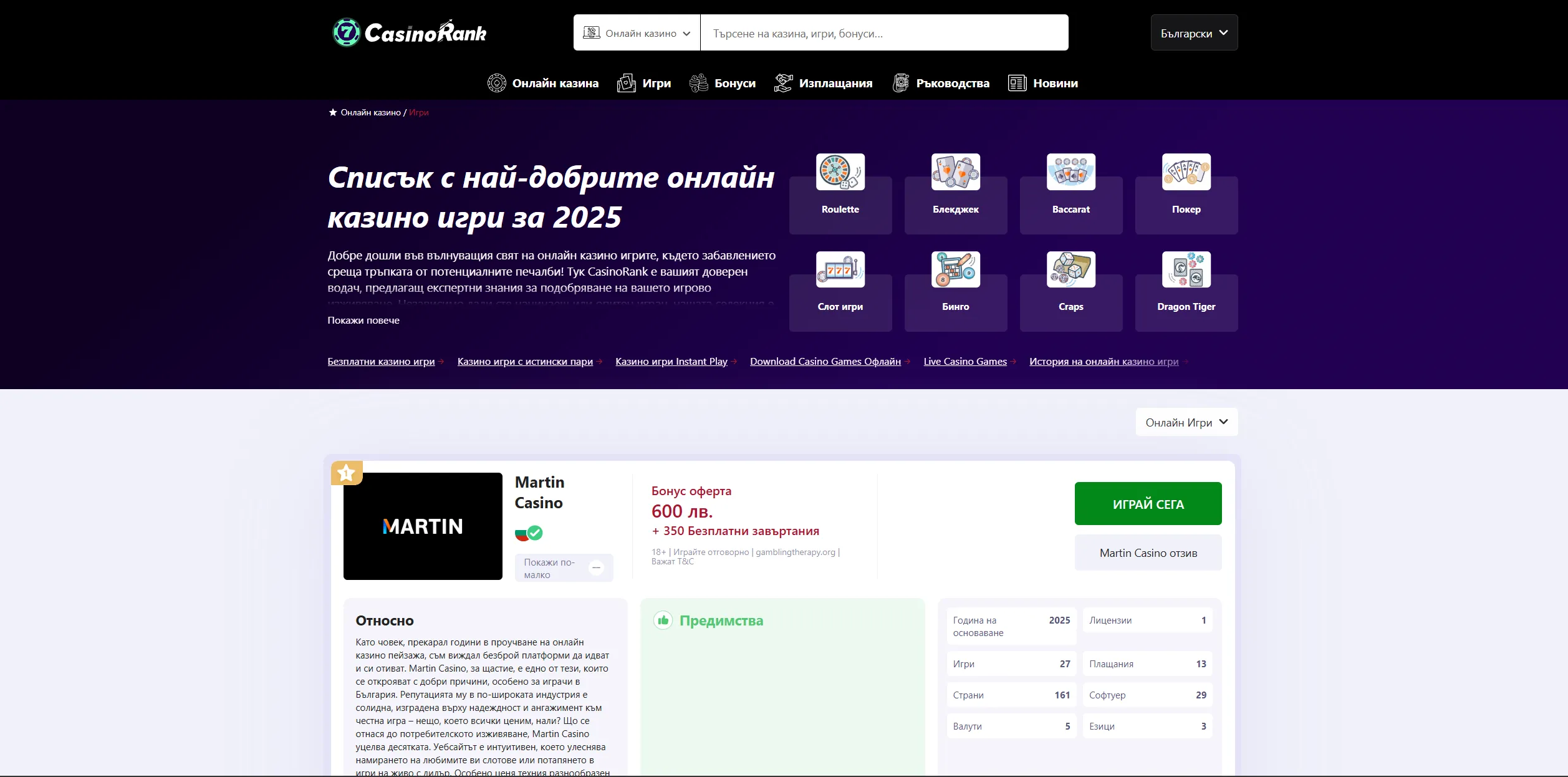1568x777 pixels.
Task: Click the CasinoRank logo
Action: click(x=410, y=32)
